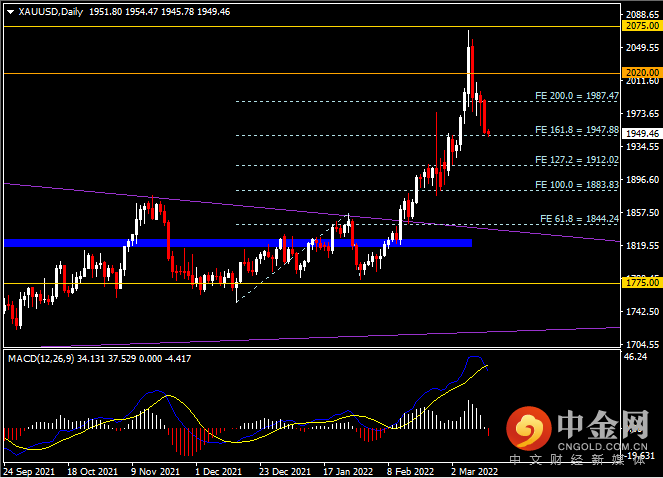Select the 2075.00 price level label

pyautogui.click(x=642, y=26)
